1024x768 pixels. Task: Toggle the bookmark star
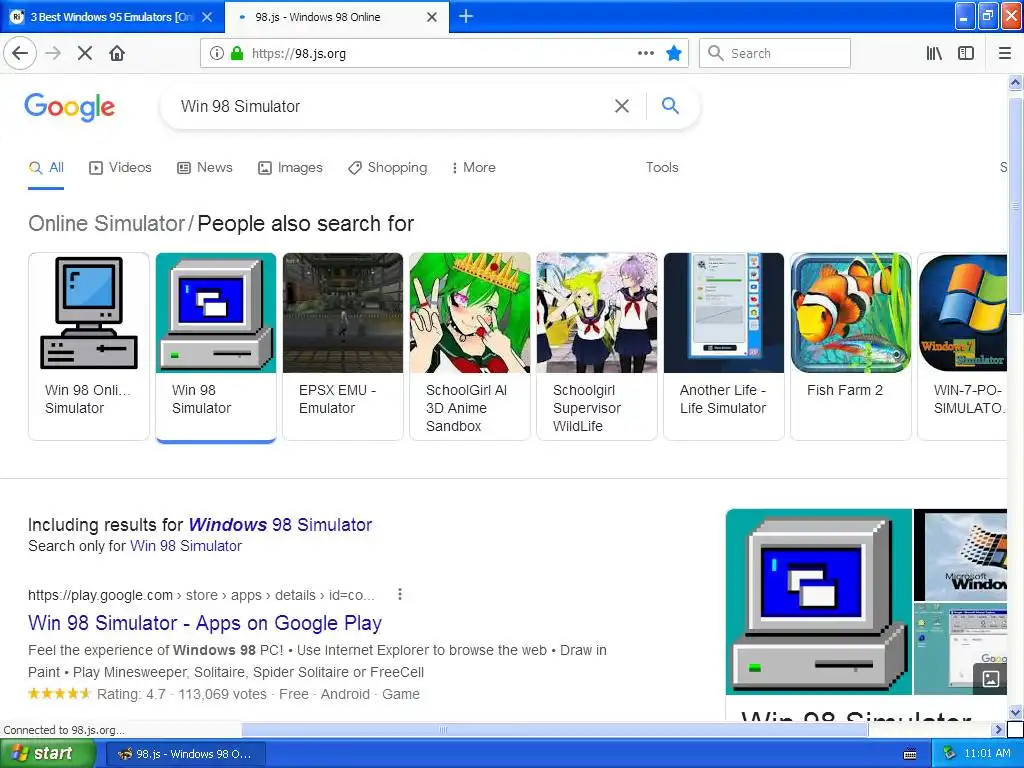coord(674,54)
